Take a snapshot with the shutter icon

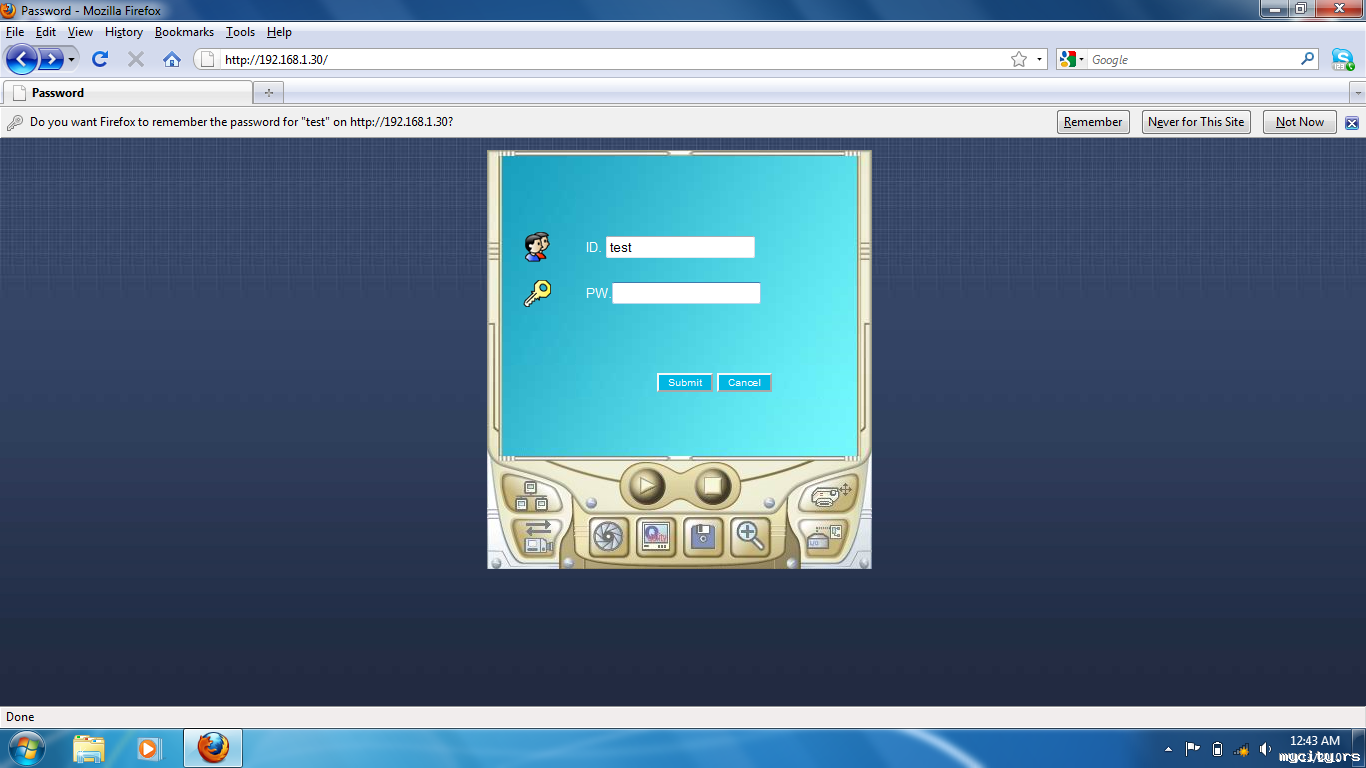608,537
